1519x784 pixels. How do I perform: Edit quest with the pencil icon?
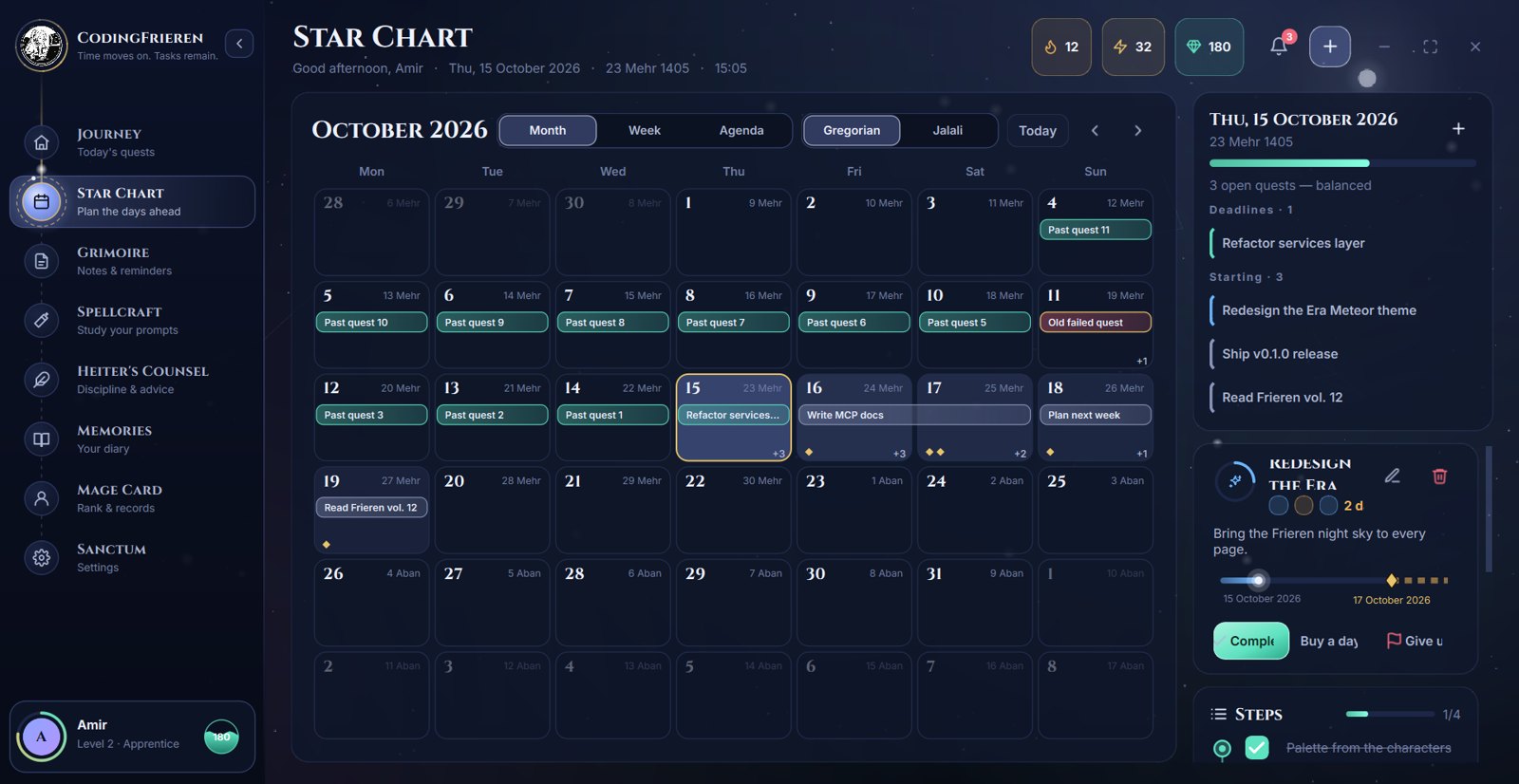(x=1392, y=476)
